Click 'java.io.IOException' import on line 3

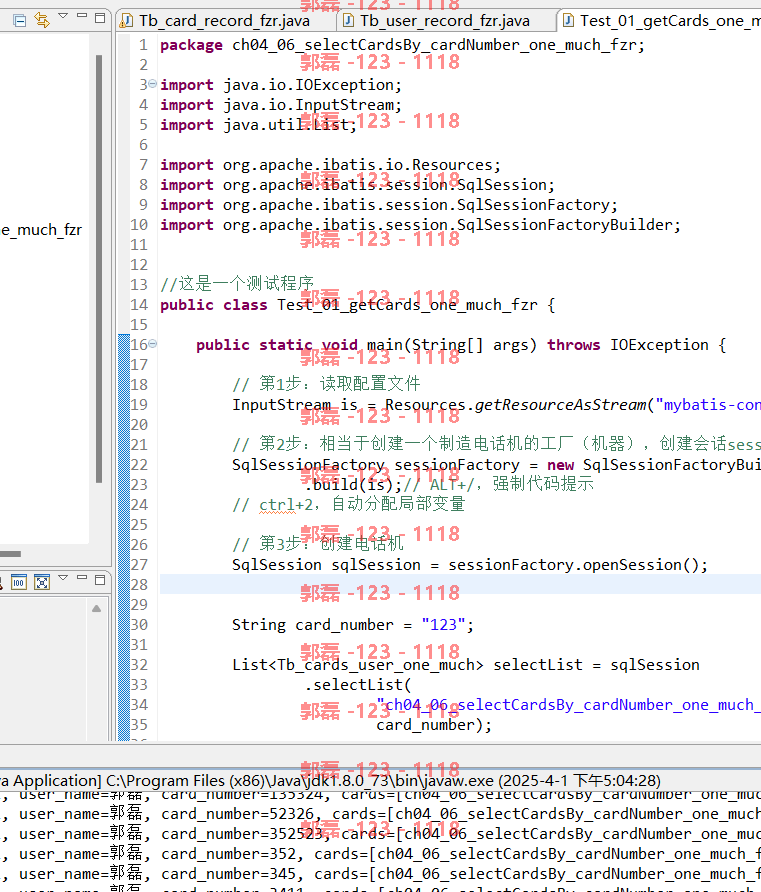[x=312, y=85]
